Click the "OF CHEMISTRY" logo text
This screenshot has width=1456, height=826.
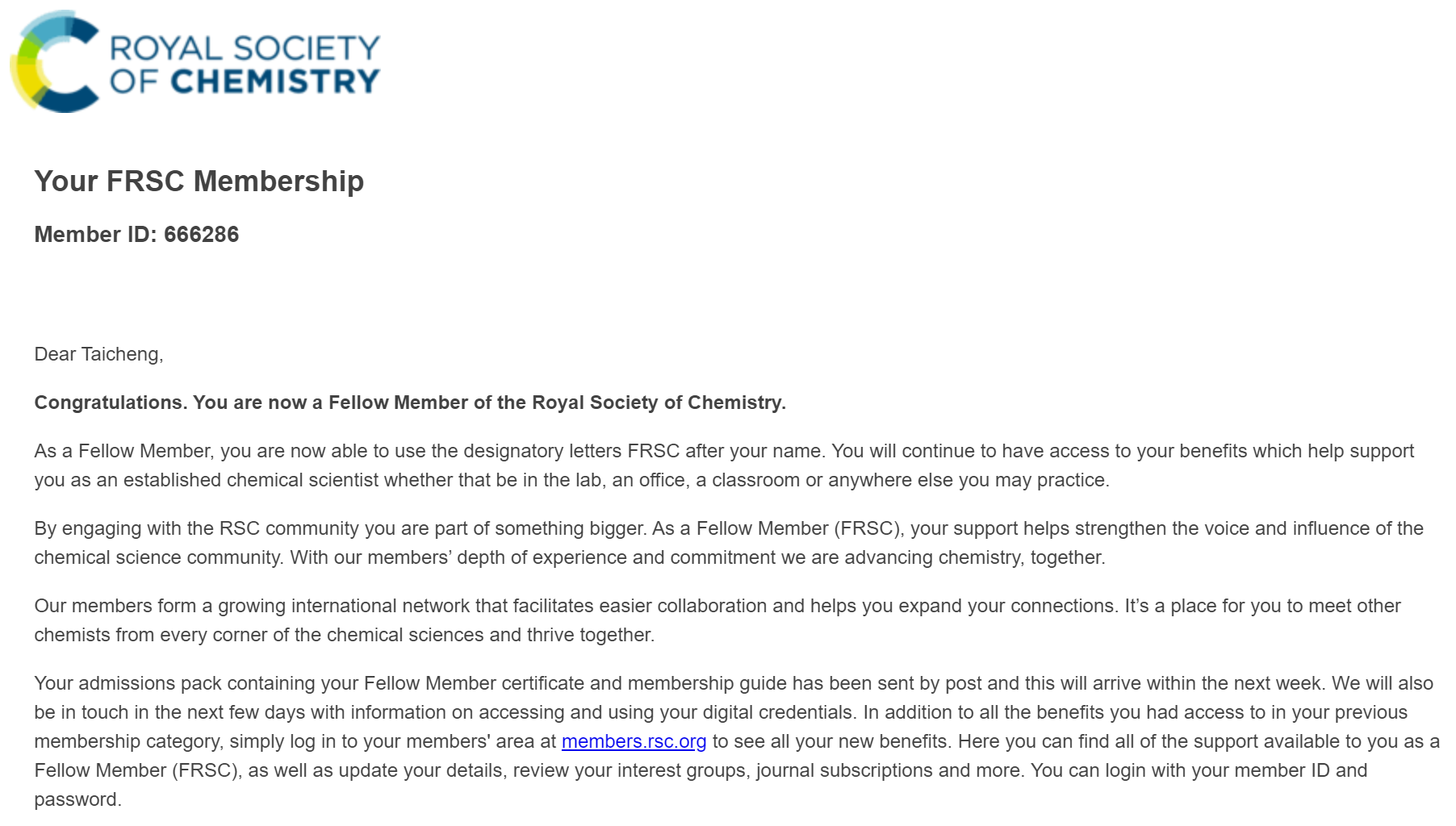(245, 81)
